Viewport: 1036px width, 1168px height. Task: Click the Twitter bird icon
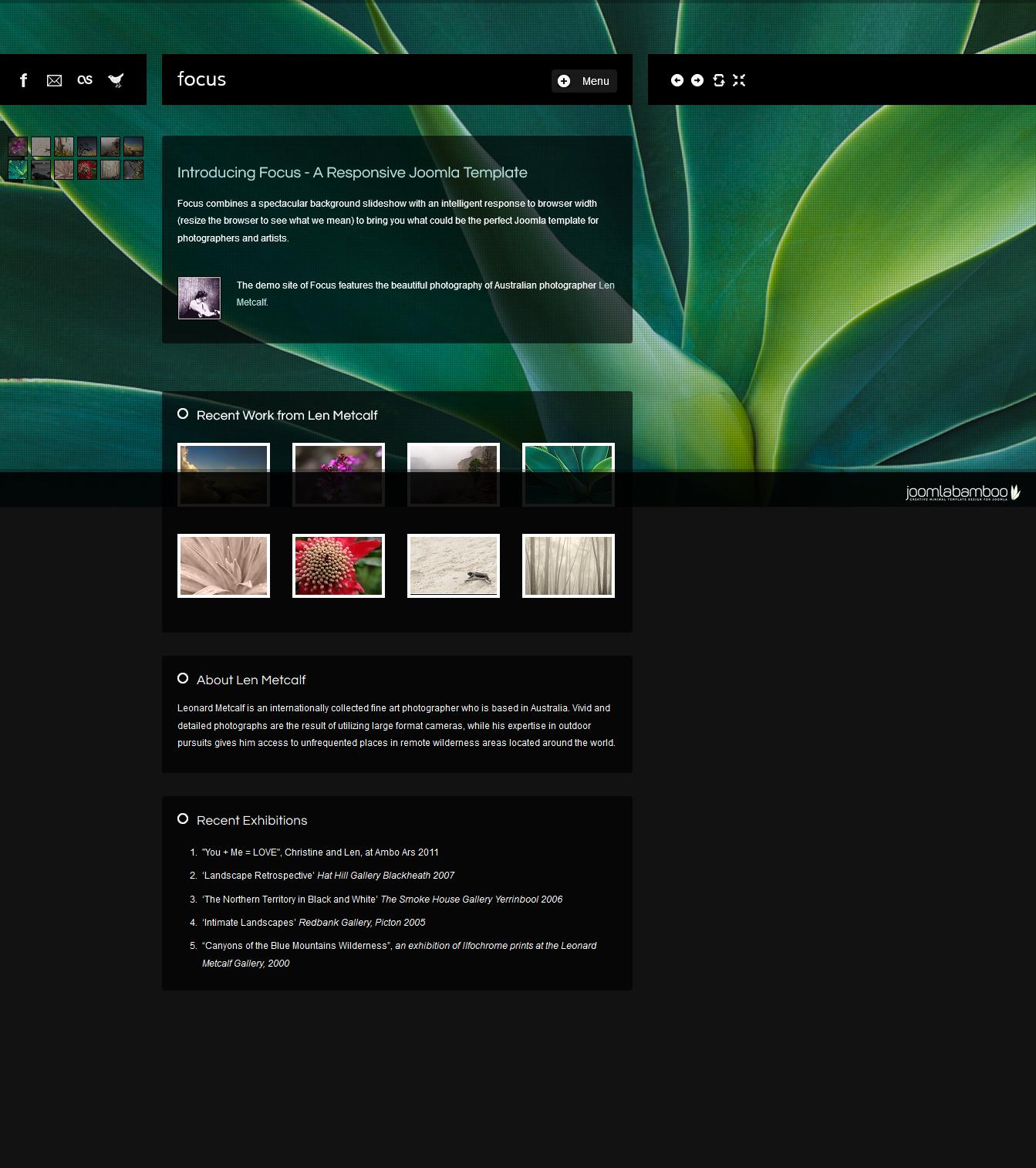tap(116, 80)
